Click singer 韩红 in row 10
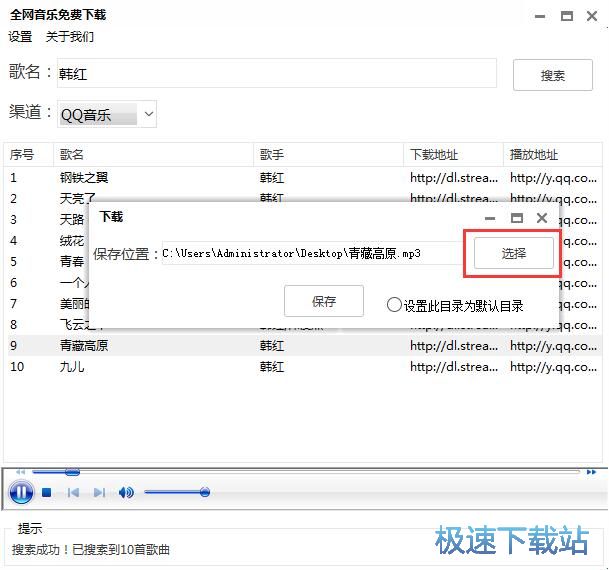Viewport: 609px width, 570px height. [x=272, y=367]
